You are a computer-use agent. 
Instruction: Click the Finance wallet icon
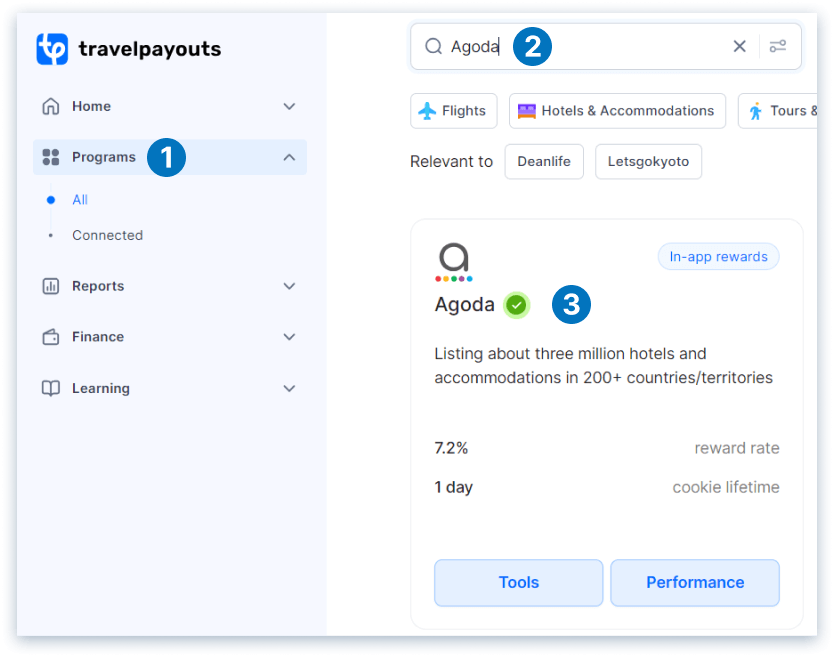[x=51, y=337]
